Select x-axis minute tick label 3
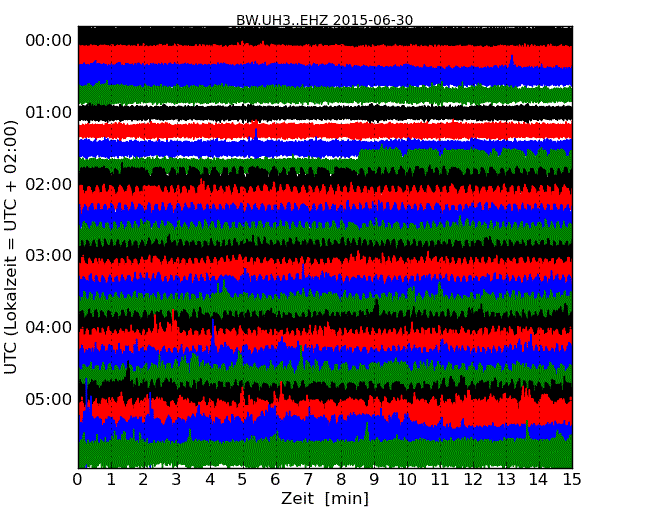Screen dimensions: 650x520 click(x=177, y=479)
